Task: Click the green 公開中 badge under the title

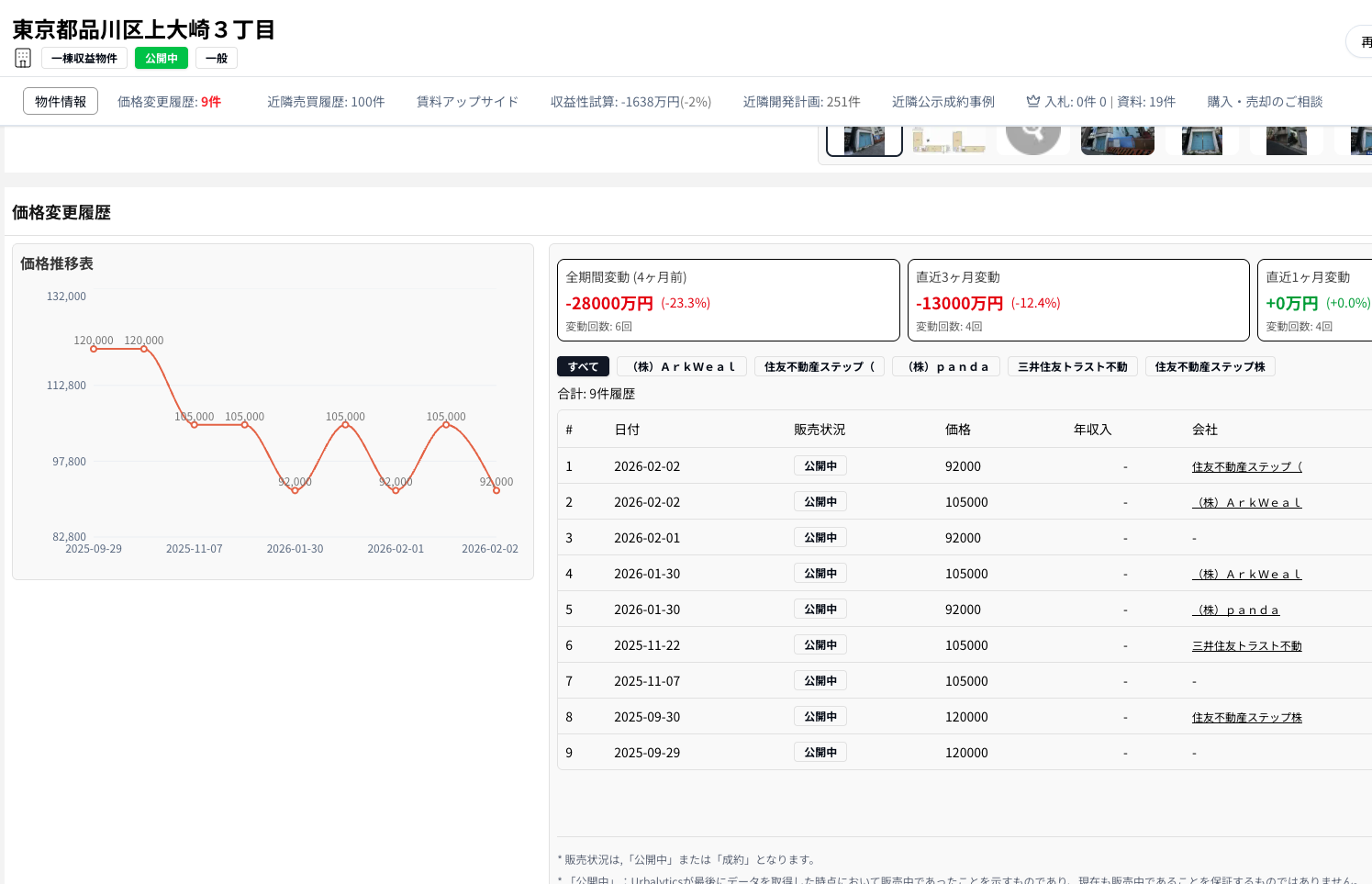Action: (162, 57)
